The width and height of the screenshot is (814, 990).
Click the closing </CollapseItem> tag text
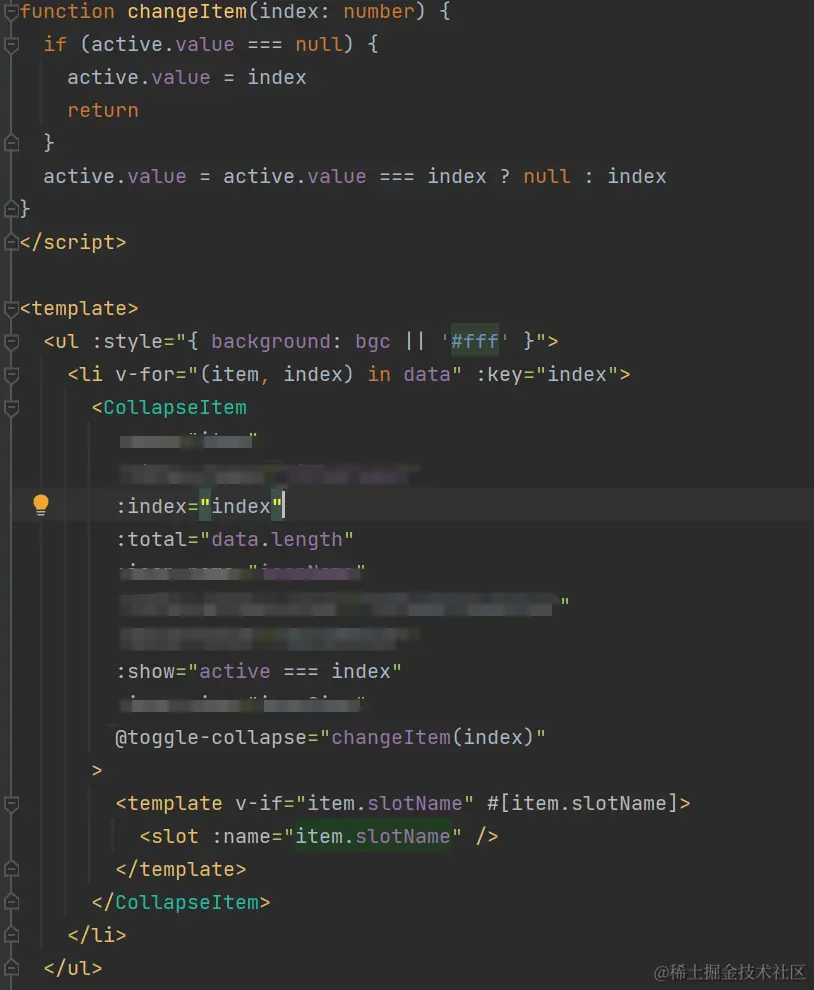coord(181,902)
